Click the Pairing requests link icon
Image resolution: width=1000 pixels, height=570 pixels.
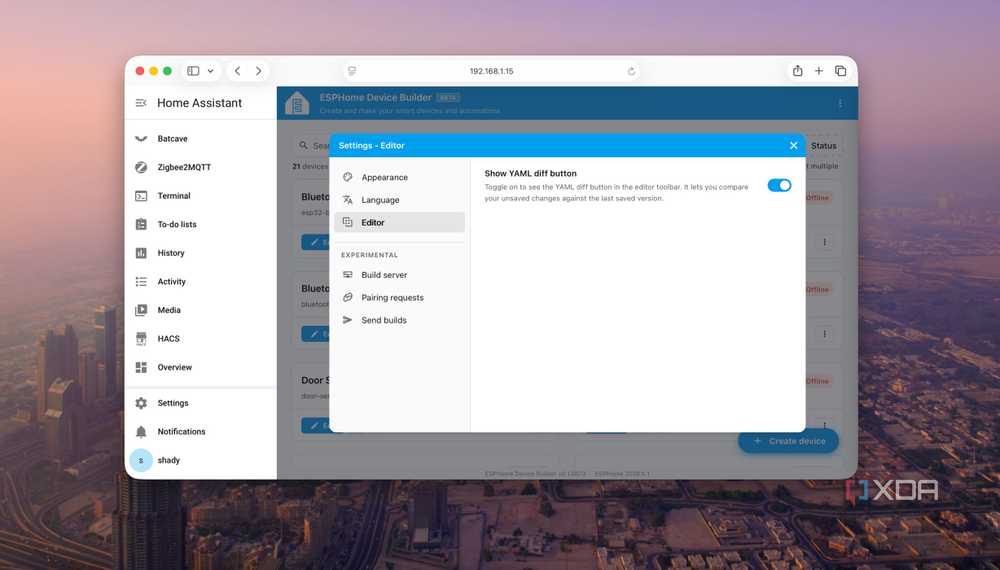click(x=348, y=298)
